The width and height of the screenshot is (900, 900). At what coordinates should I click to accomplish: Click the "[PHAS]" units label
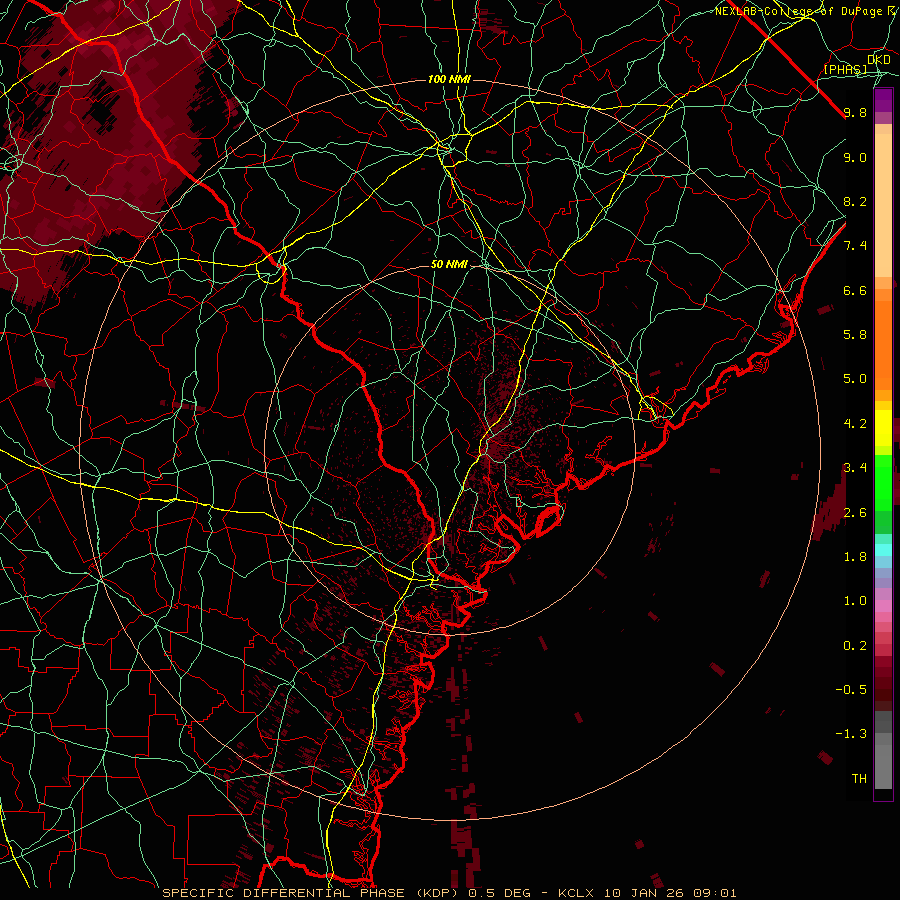tap(845, 70)
